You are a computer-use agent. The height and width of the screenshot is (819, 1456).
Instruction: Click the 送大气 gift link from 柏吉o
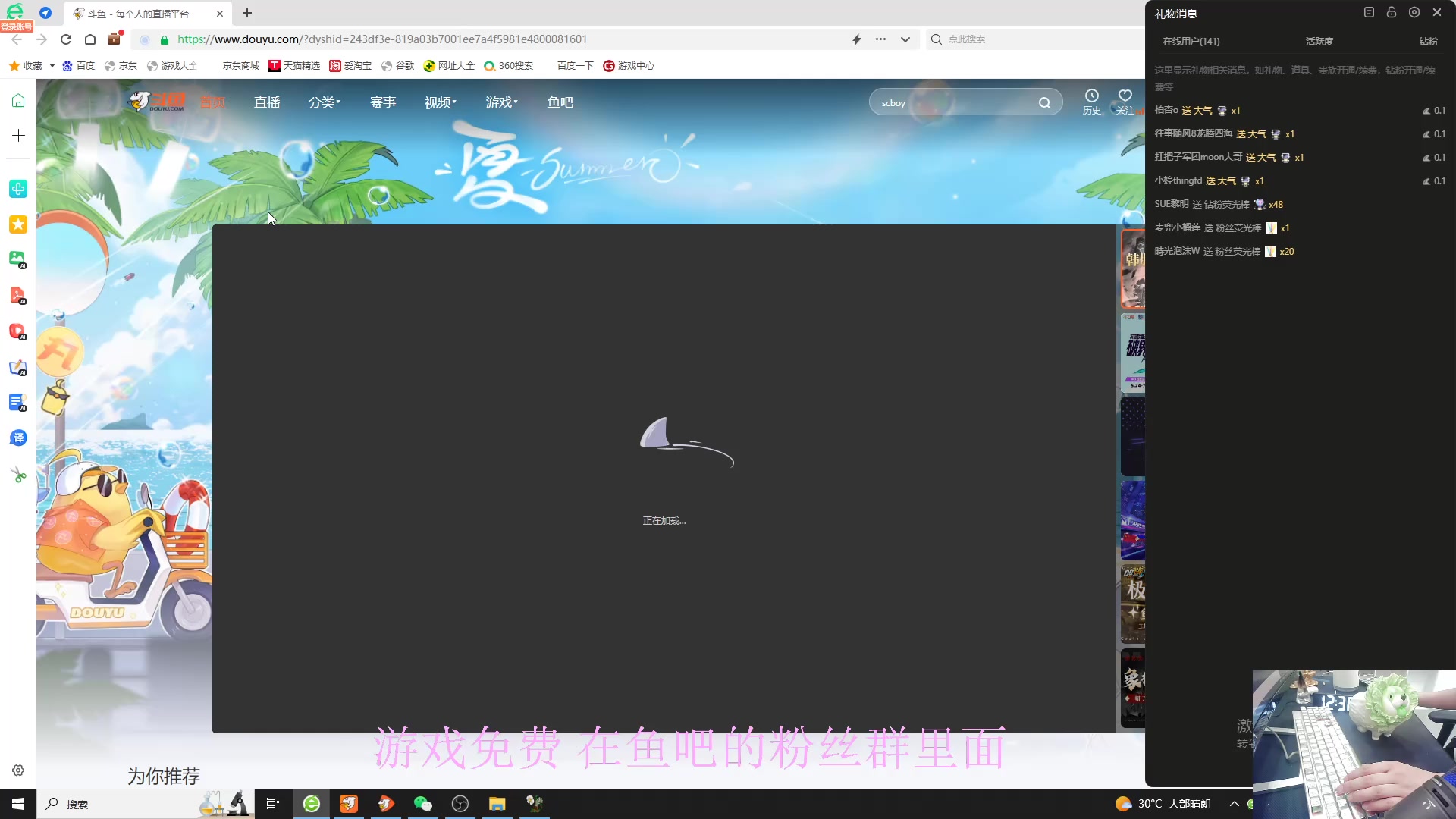tap(1197, 110)
